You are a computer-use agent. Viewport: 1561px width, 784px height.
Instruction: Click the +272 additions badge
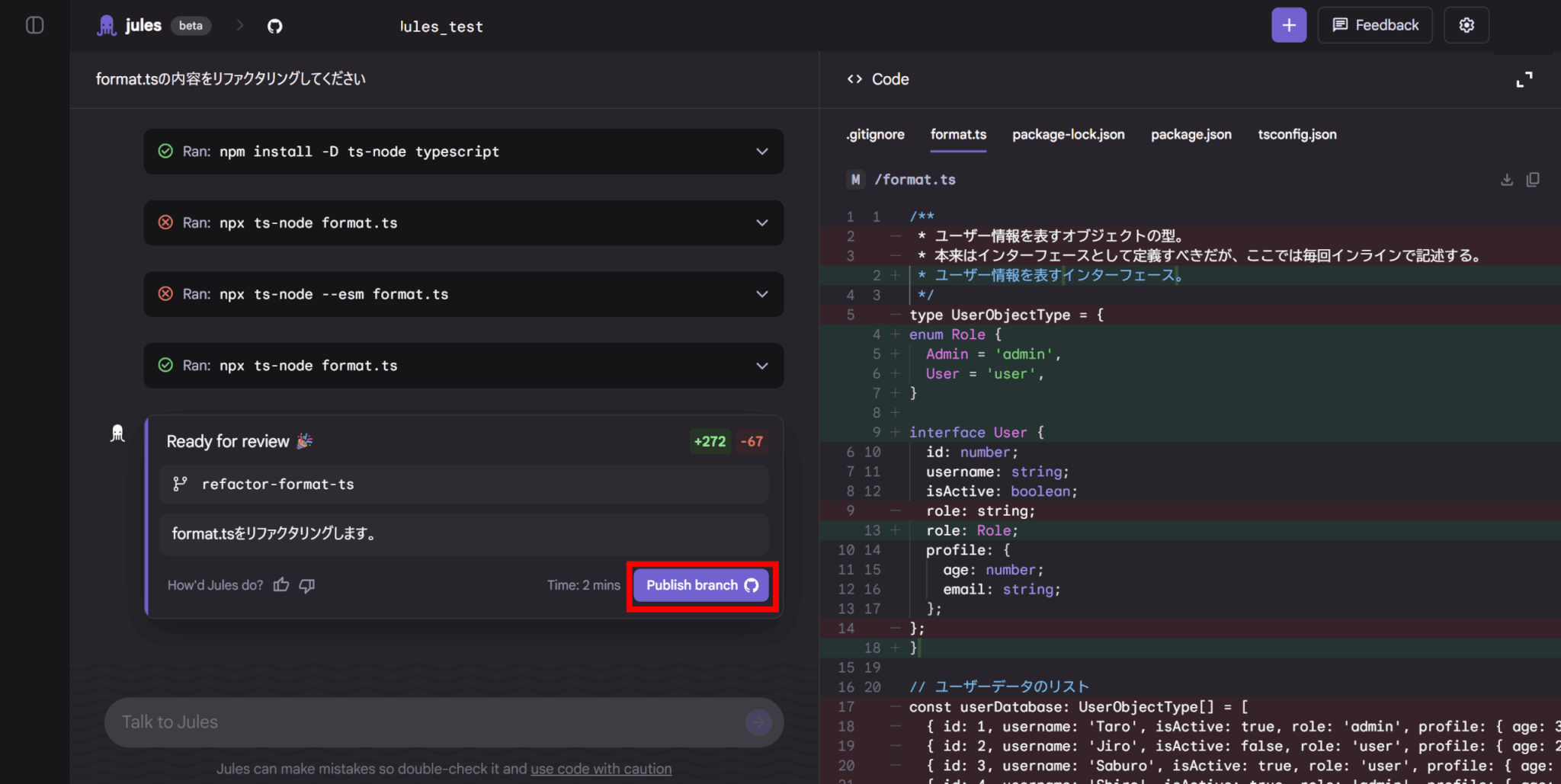point(710,441)
